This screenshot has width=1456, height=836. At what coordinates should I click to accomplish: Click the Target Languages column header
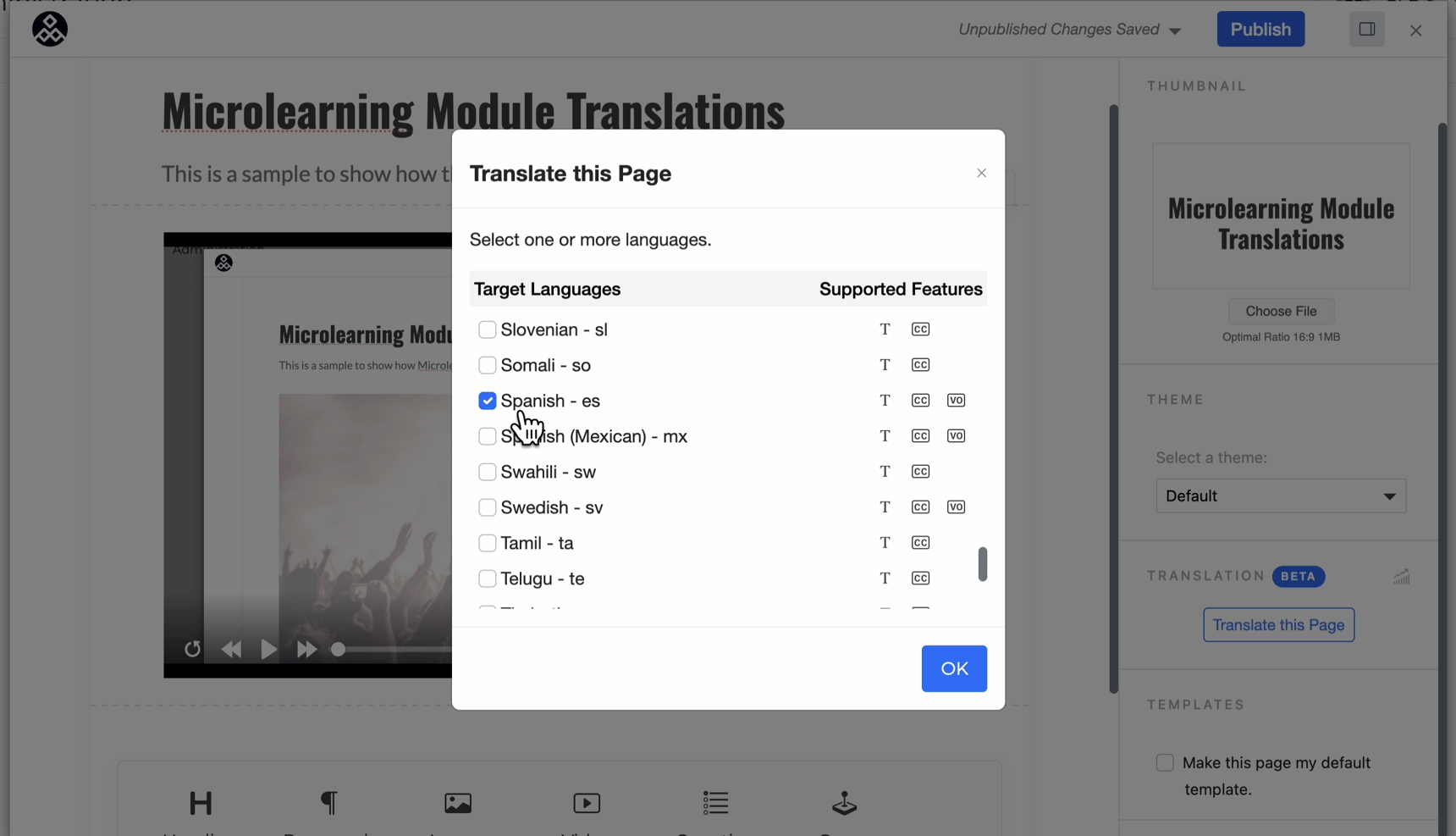pyautogui.click(x=547, y=290)
